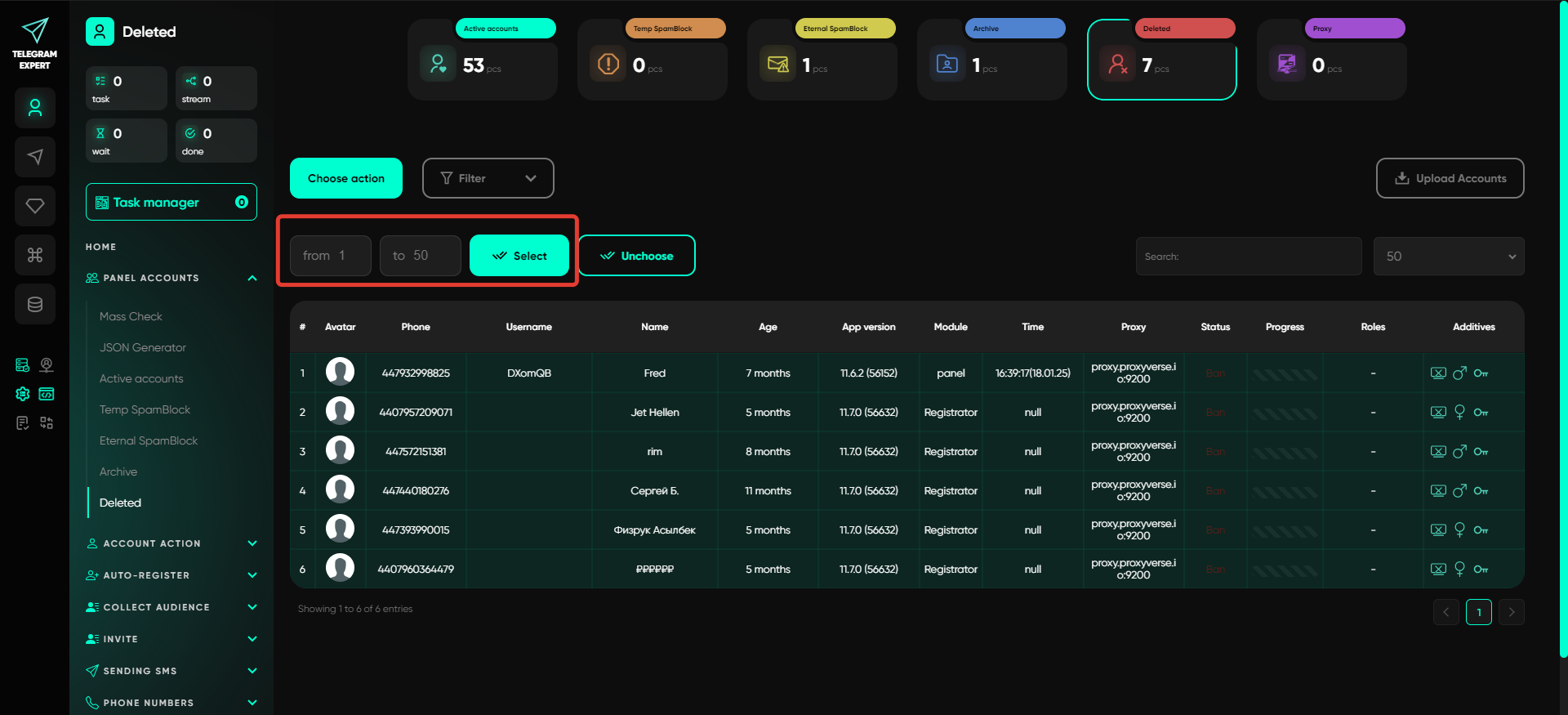Image resolution: width=1568 pixels, height=715 pixels.
Task: Click the female gender icon for Jet Hellen
Action: pyautogui.click(x=1459, y=413)
